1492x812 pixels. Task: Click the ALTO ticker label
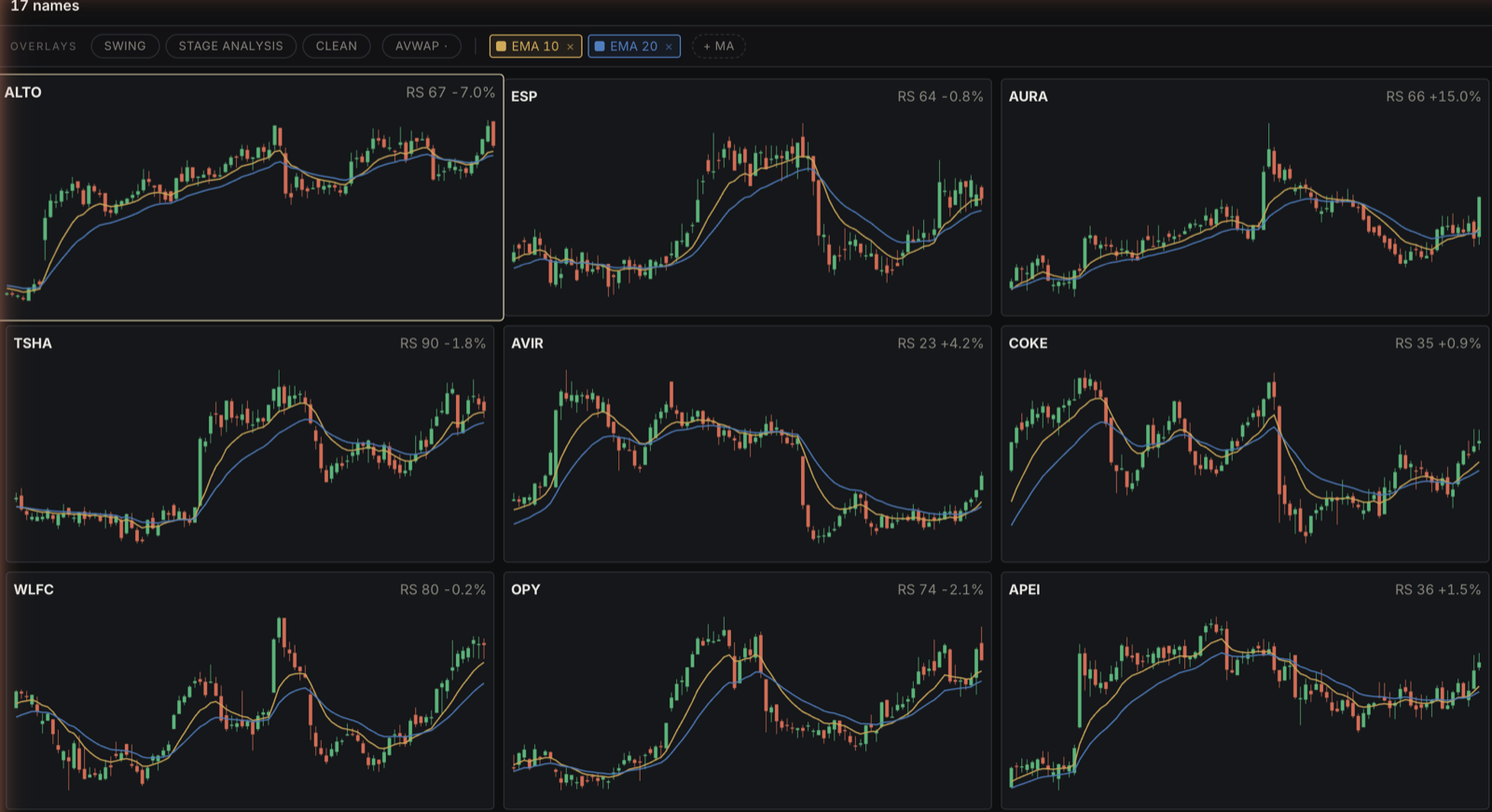point(23,92)
